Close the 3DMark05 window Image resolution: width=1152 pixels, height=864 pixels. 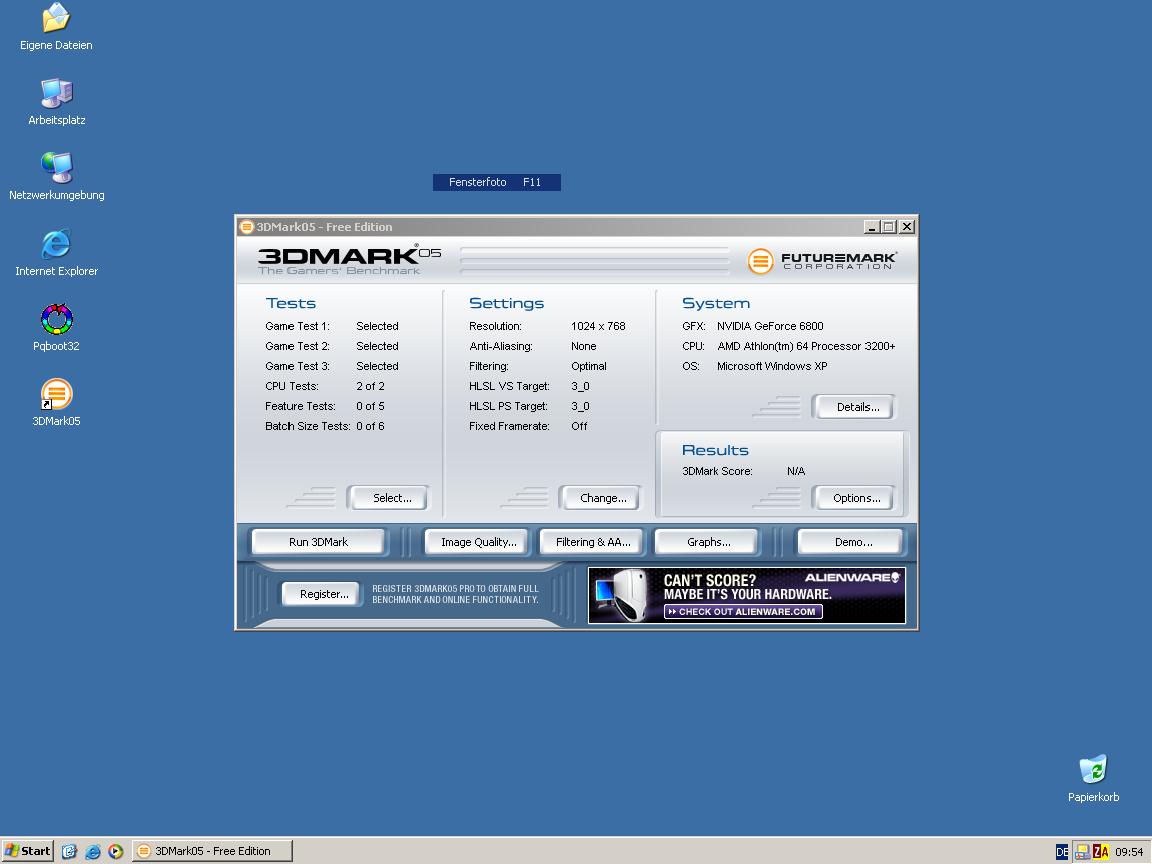tap(907, 226)
